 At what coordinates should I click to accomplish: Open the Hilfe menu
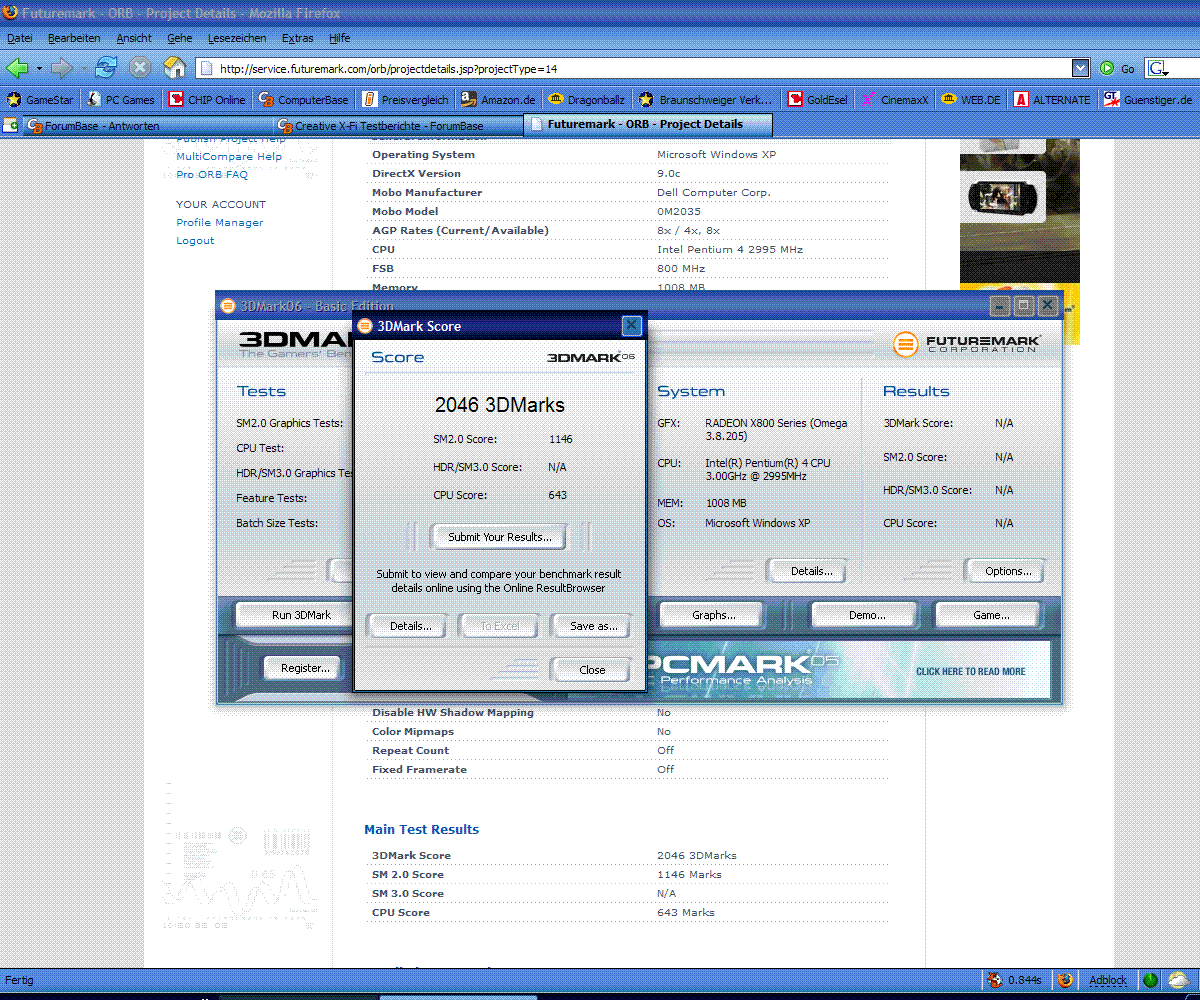click(340, 38)
